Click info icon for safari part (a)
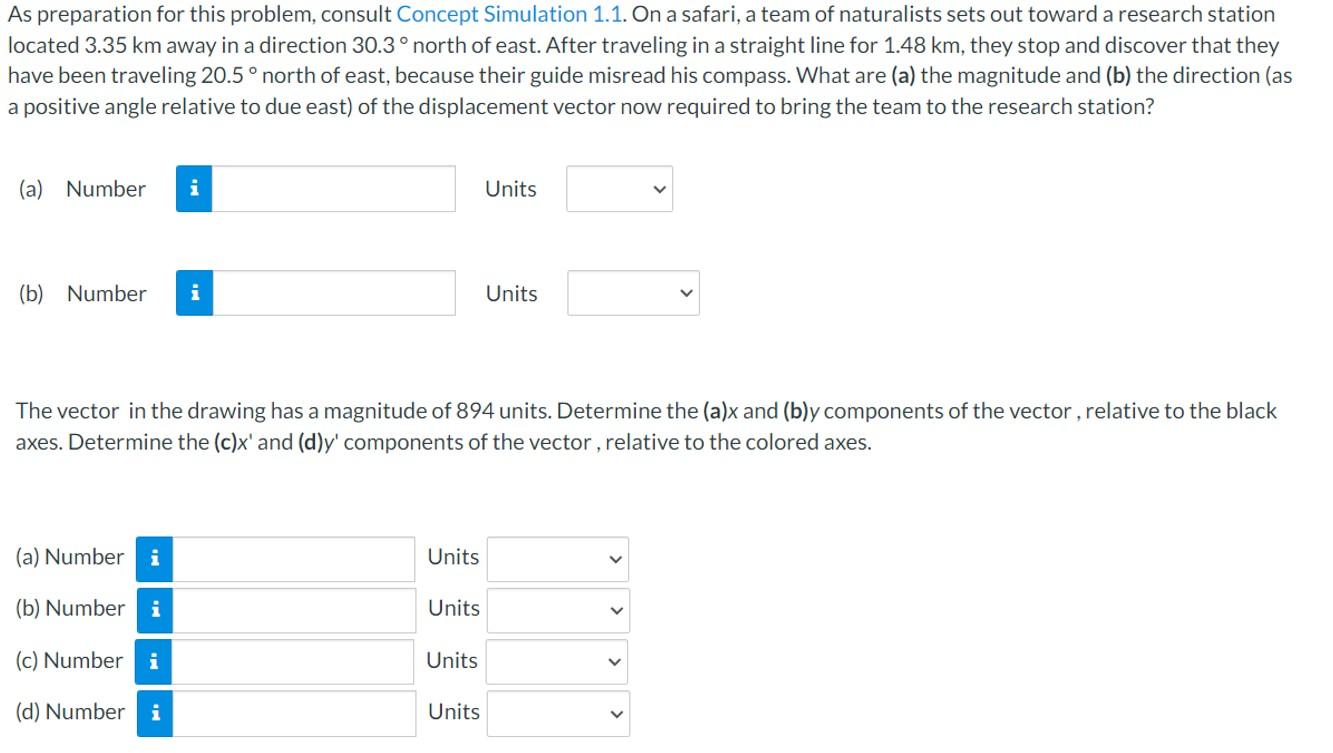 pos(194,189)
